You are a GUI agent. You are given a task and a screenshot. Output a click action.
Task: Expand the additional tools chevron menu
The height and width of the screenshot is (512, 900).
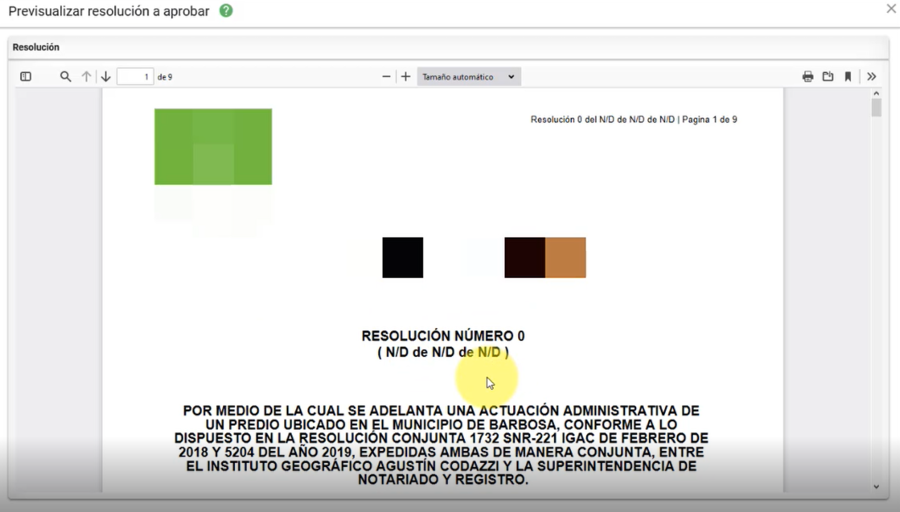point(871,77)
